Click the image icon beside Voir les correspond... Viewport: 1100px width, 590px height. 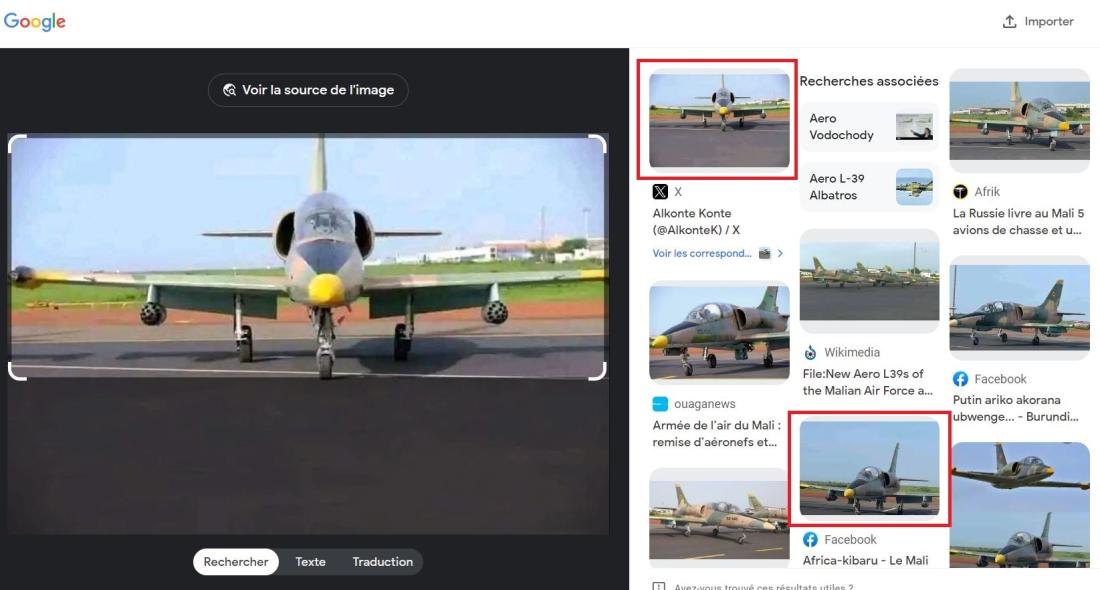(765, 253)
